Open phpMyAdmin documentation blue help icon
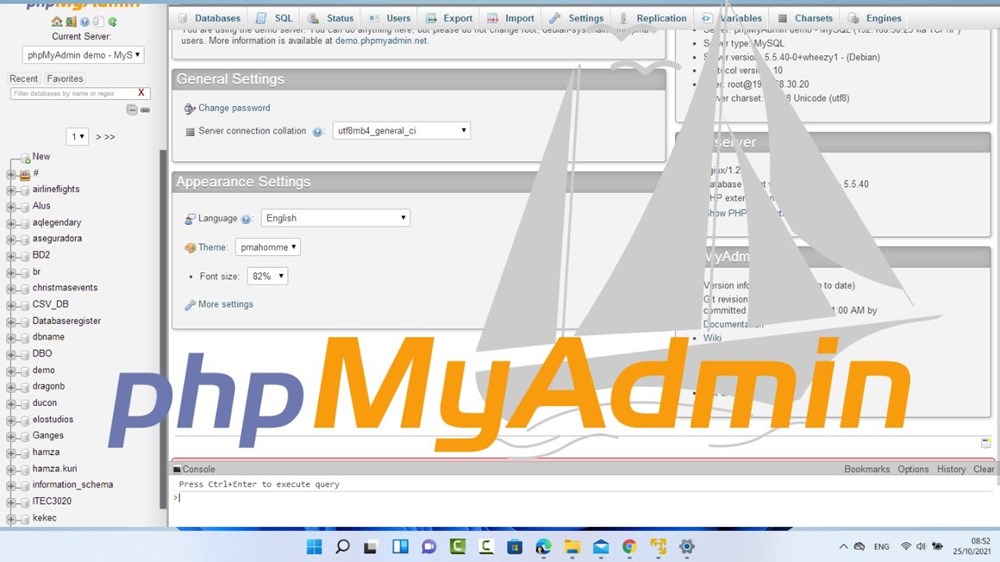Screen dimensions: 1000x562 85,22
